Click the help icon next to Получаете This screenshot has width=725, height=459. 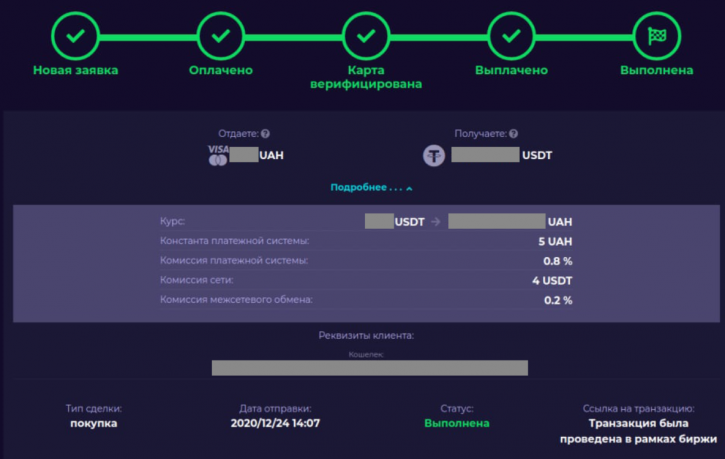tap(513, 134)
